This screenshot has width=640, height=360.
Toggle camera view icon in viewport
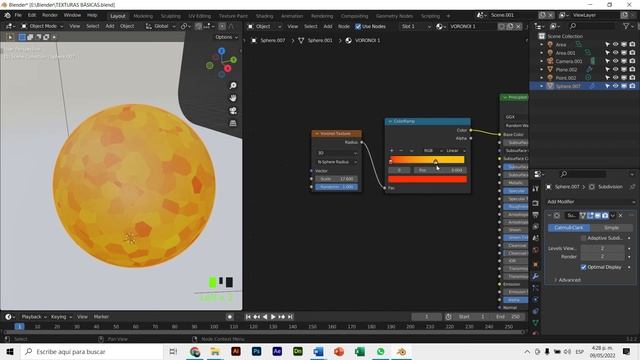coord(233,111)
